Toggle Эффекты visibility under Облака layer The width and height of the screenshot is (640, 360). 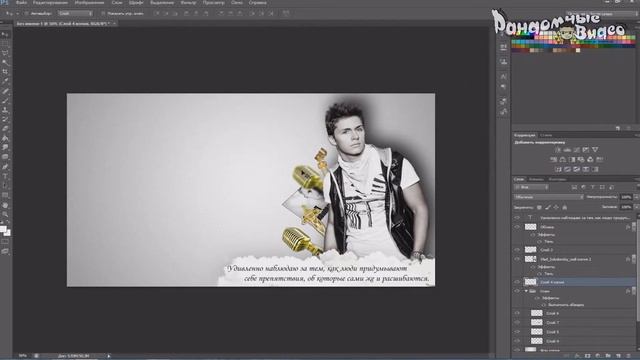pos(533,235)
